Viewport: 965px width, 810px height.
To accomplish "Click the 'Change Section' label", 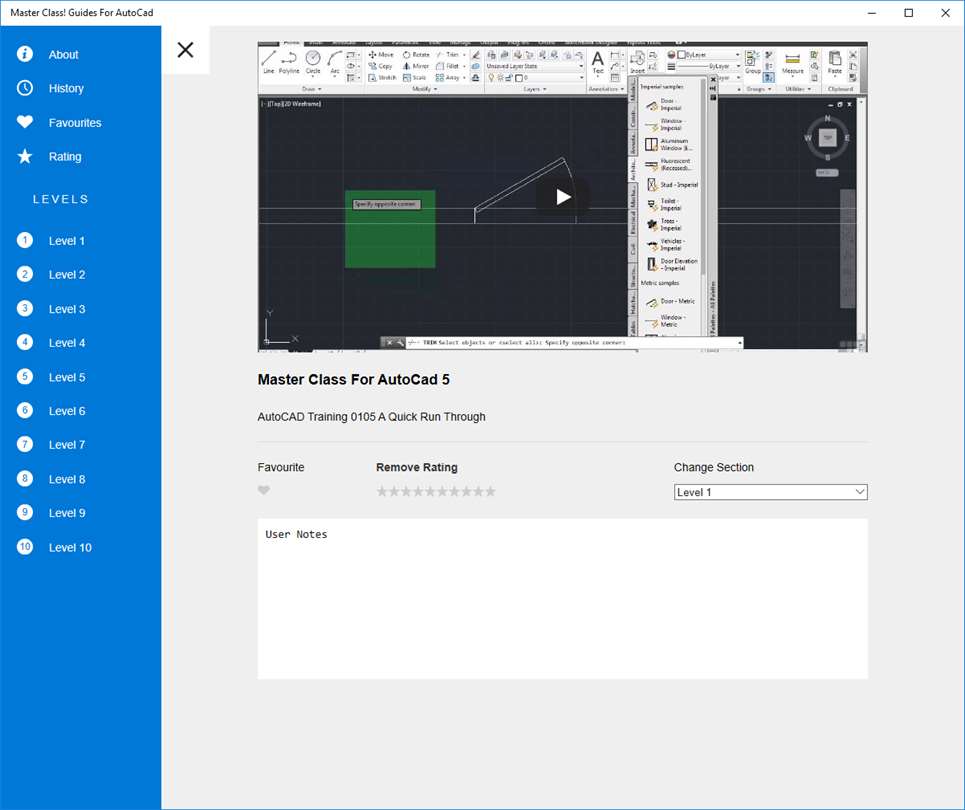I will point(713,467).
